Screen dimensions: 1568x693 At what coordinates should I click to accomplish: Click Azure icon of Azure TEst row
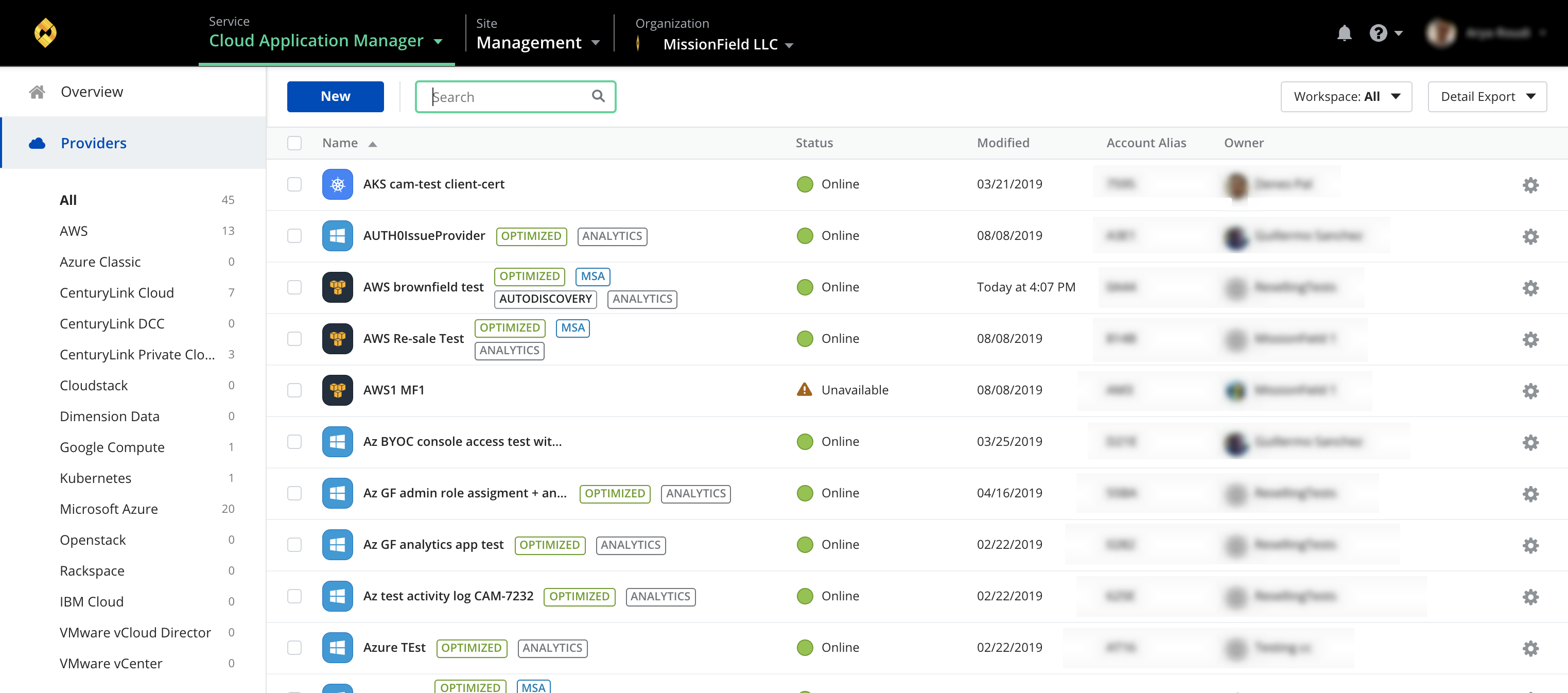[x=337, y=647]
